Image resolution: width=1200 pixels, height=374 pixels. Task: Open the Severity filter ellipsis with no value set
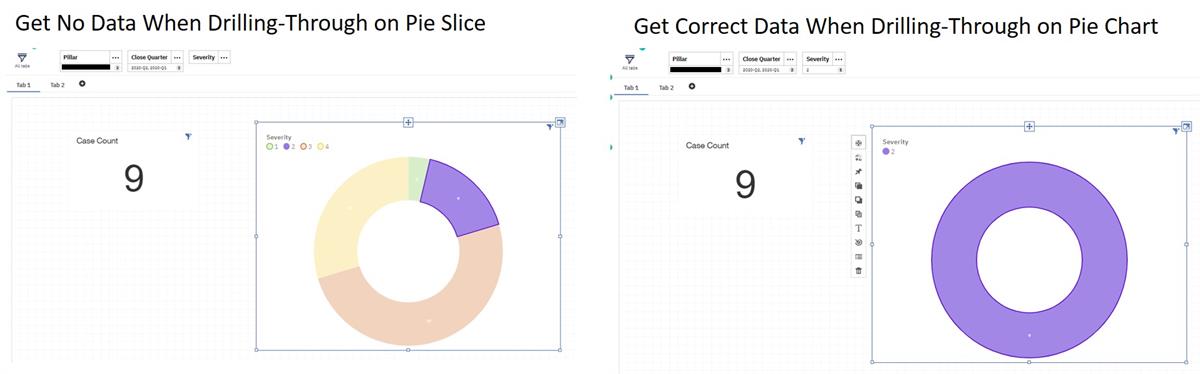[224, 58]
